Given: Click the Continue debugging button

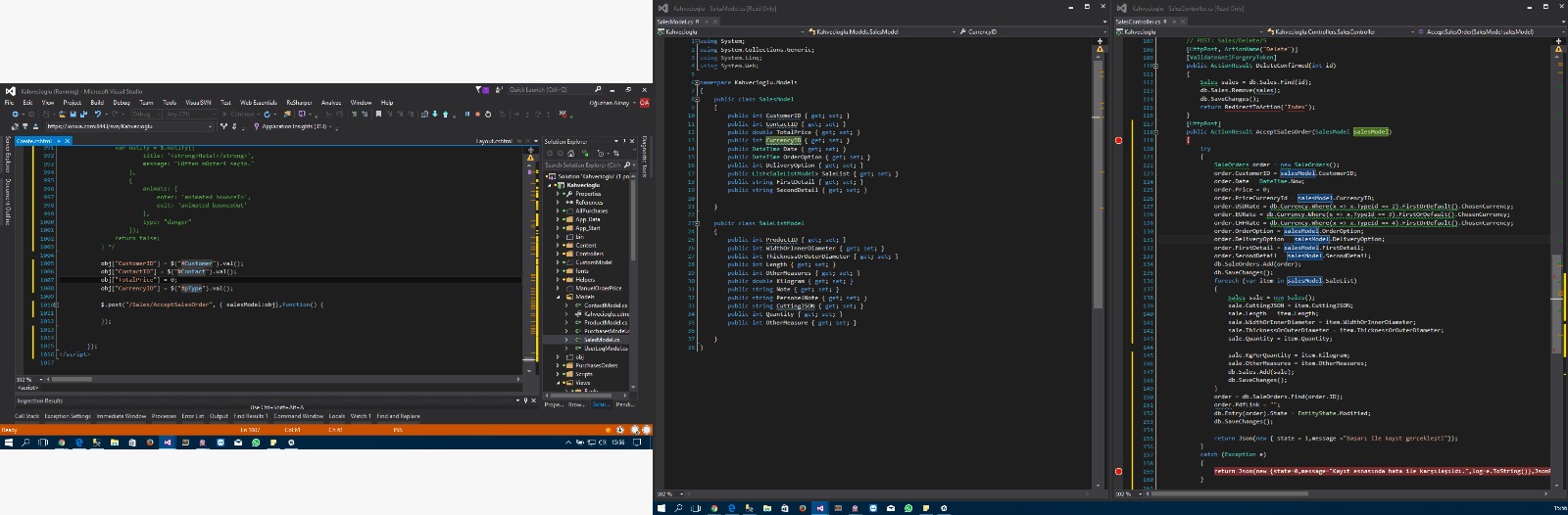Looking at the screenshot, I should [x=238, y=114].
